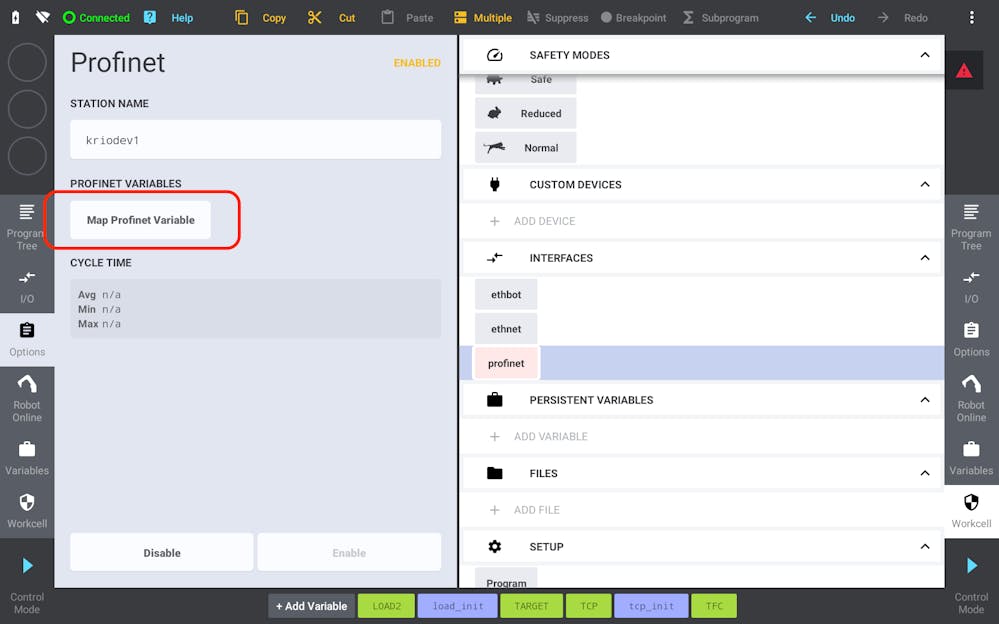Collapse the Interfaces section
This screenshot has height=624, width=999.
(x=924, y=258)
